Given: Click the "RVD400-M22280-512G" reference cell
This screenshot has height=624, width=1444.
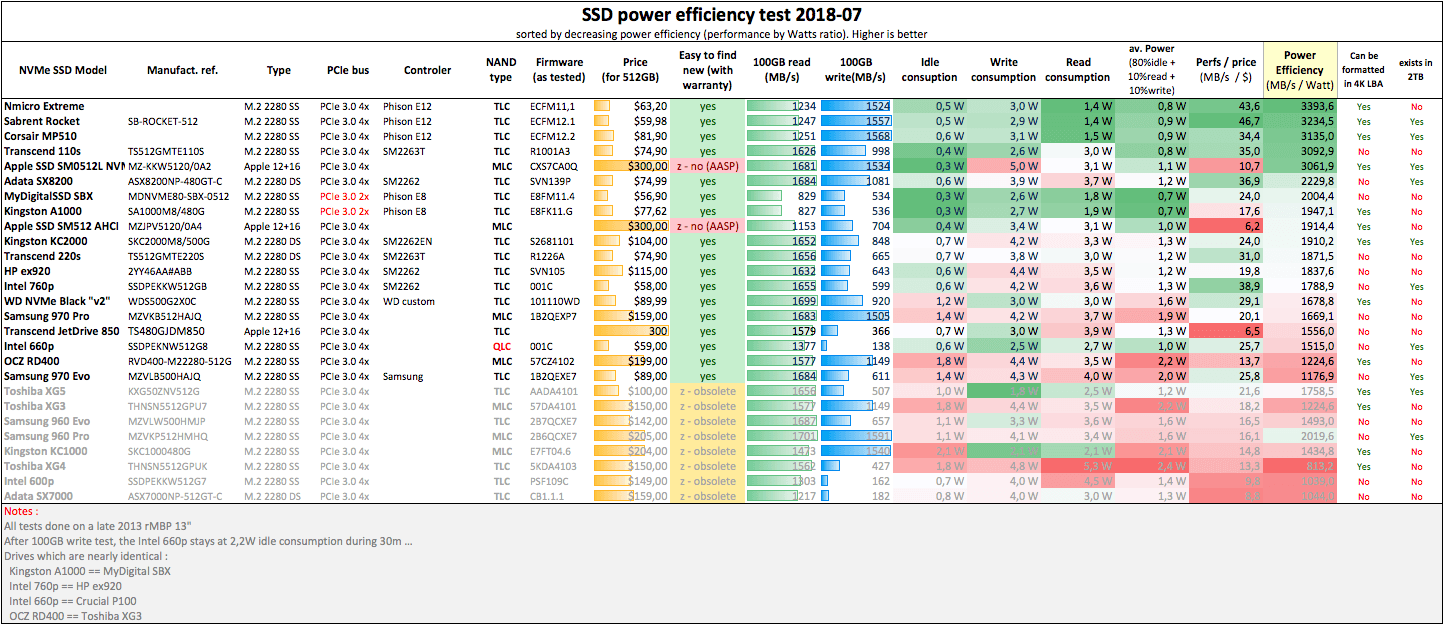Looking at the screenshot, I should [180, 361].
